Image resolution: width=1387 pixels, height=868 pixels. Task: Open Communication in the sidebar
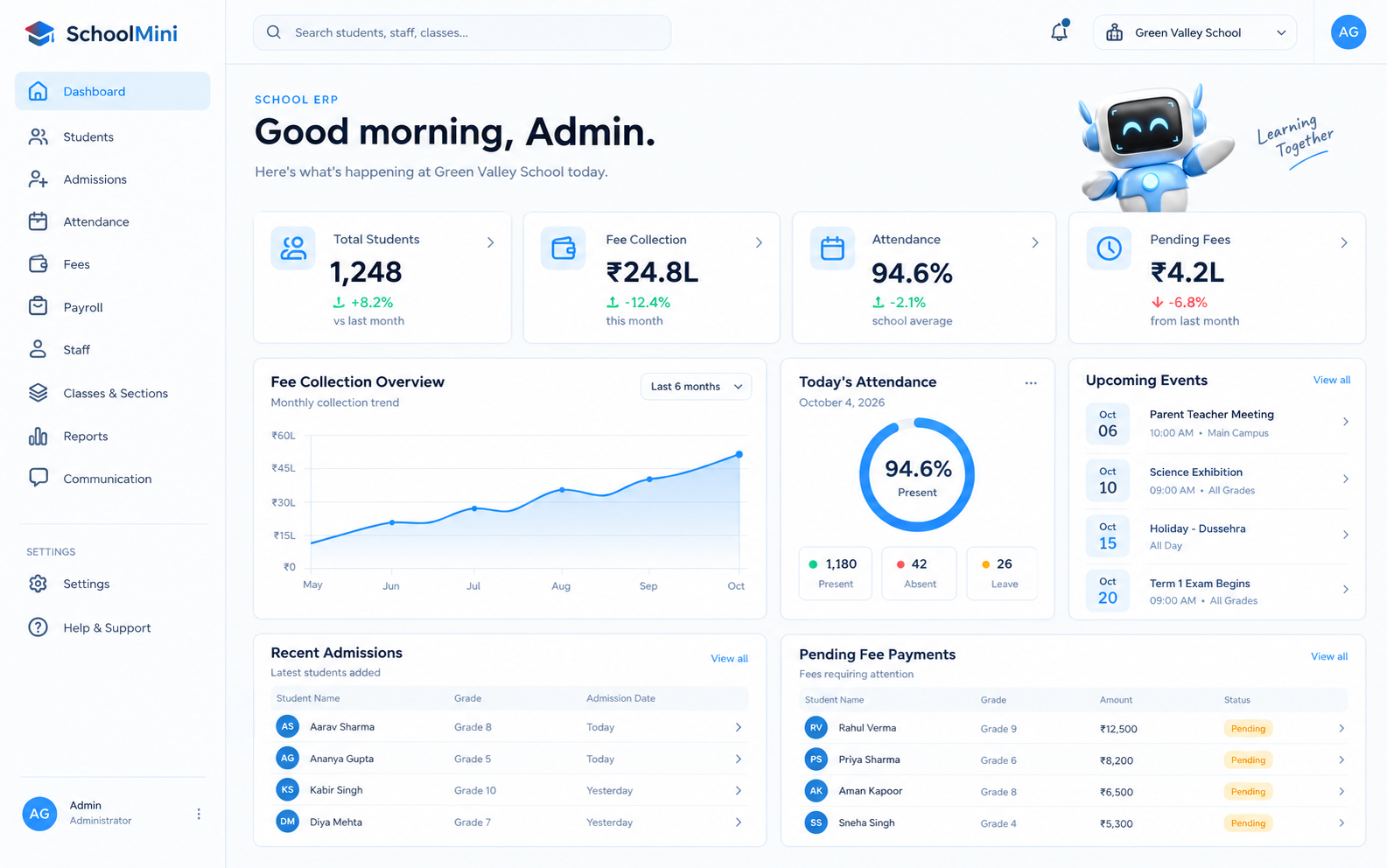[112, 479]
